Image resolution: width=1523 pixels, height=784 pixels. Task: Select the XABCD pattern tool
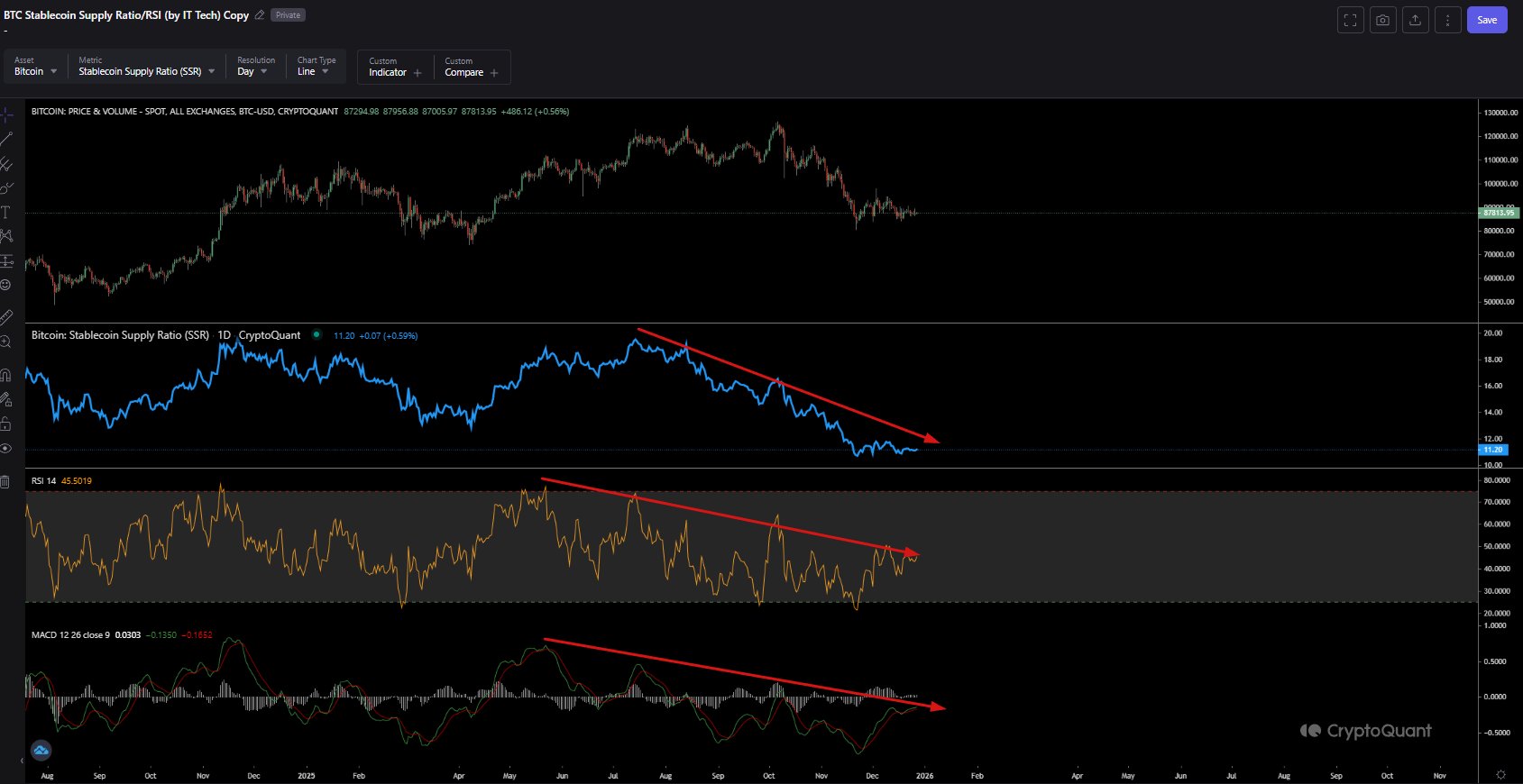tap(6, 236)
